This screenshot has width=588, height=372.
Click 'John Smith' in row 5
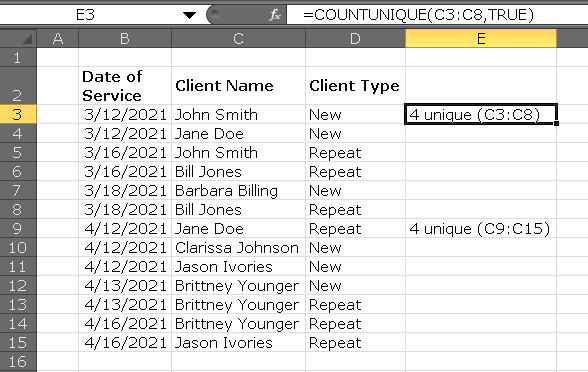[238, 153]
